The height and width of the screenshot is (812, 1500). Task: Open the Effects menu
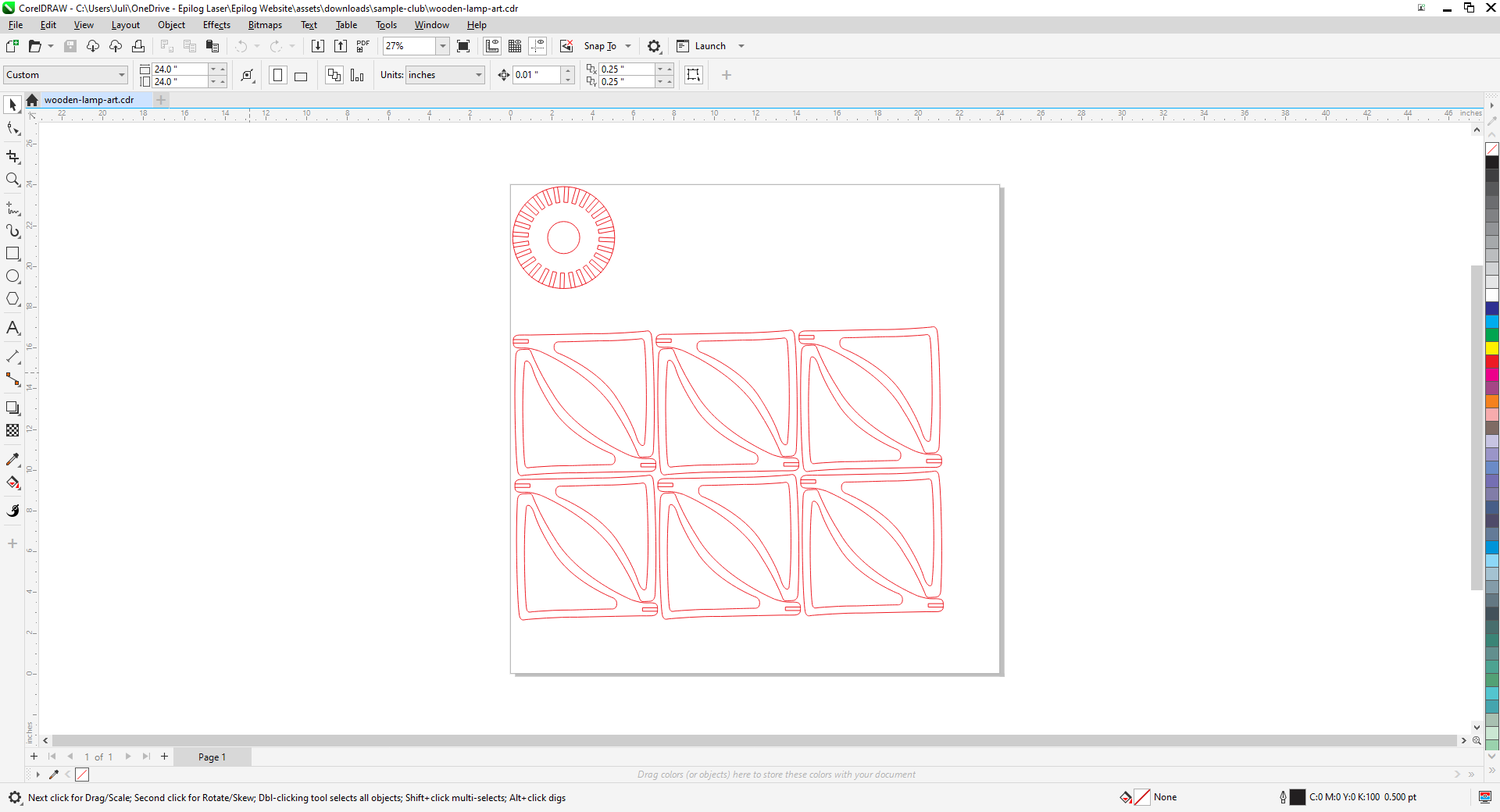[x=216, y=25]
